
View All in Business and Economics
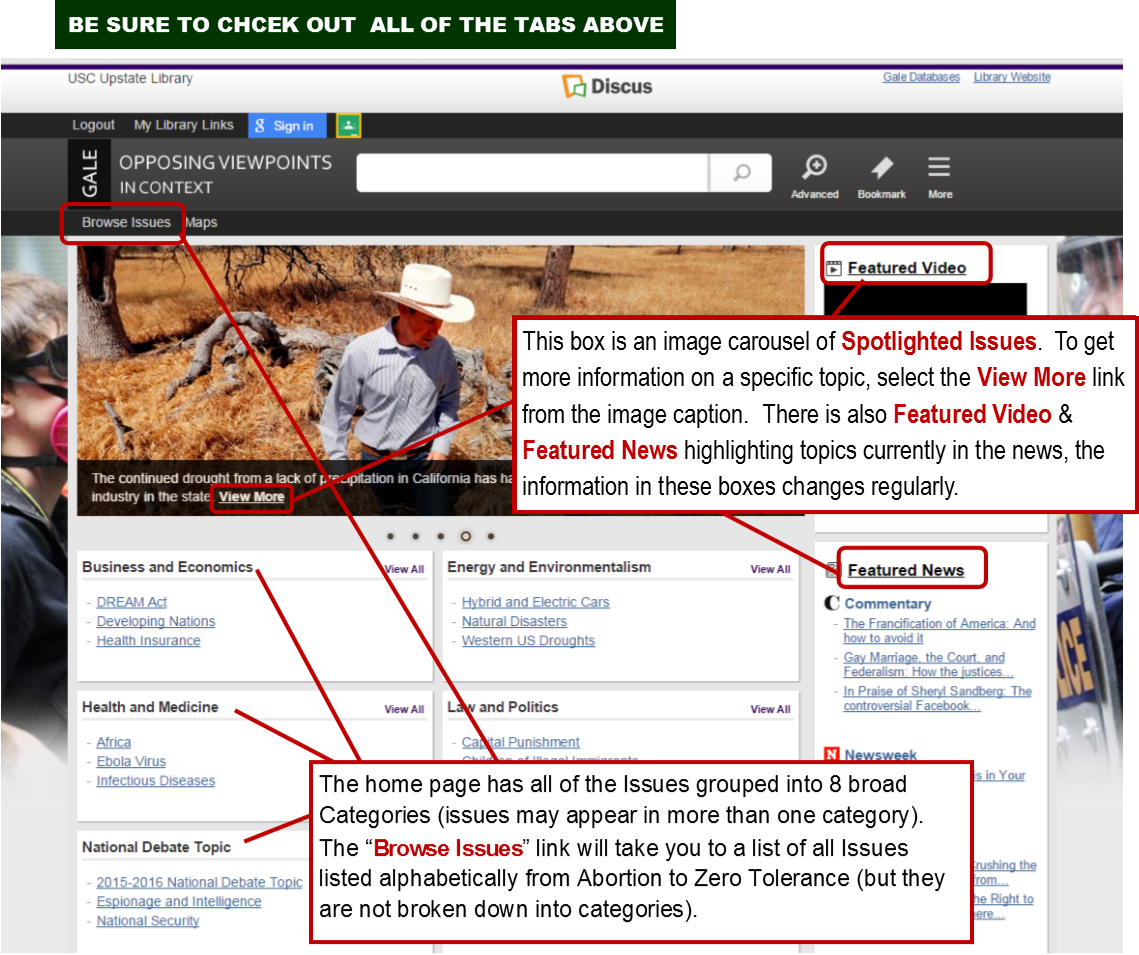click(x=405, y=569)
